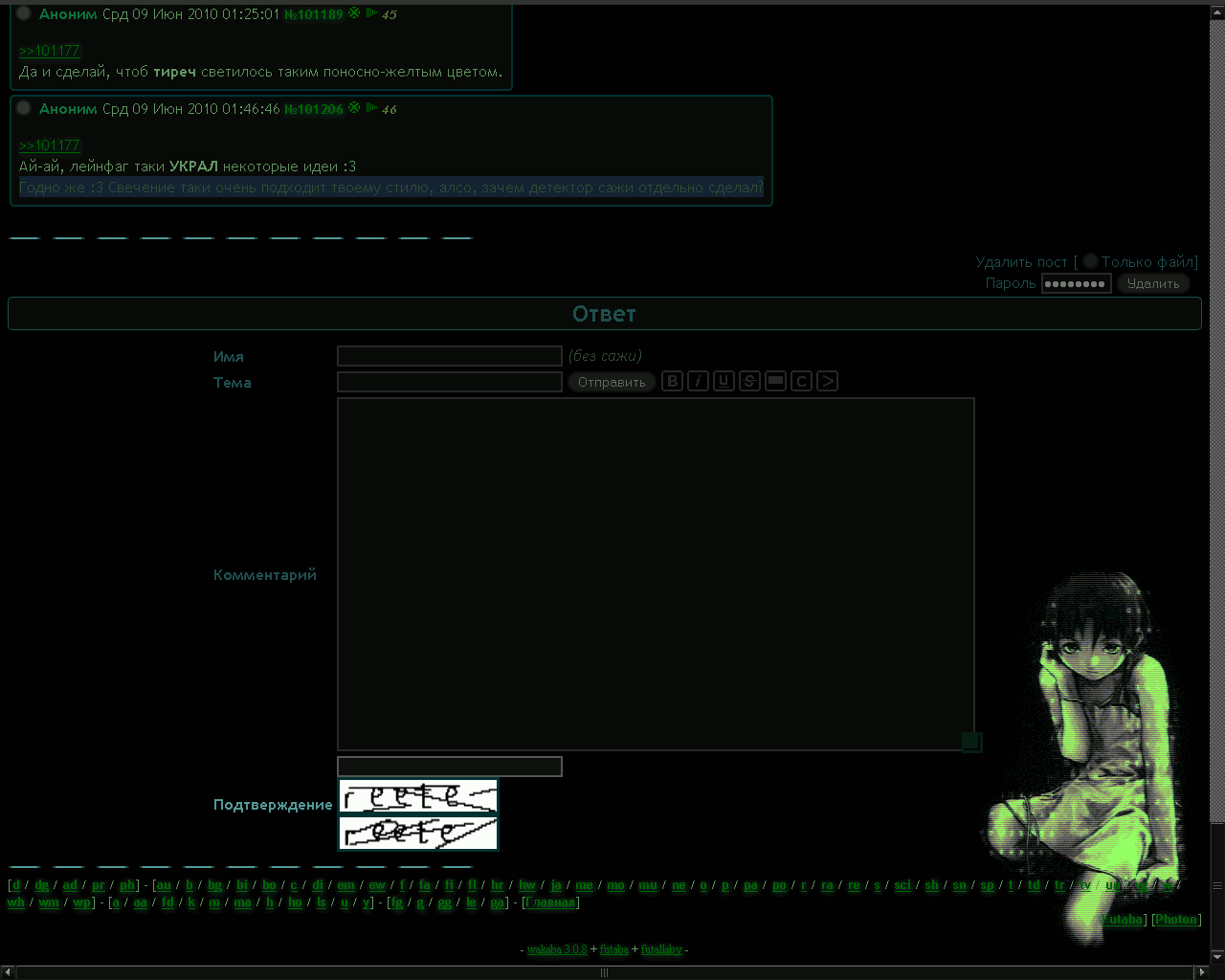Select the checkbox for post №101206
This screenshot has width=1225, height=980.
[x=24, y=108]
